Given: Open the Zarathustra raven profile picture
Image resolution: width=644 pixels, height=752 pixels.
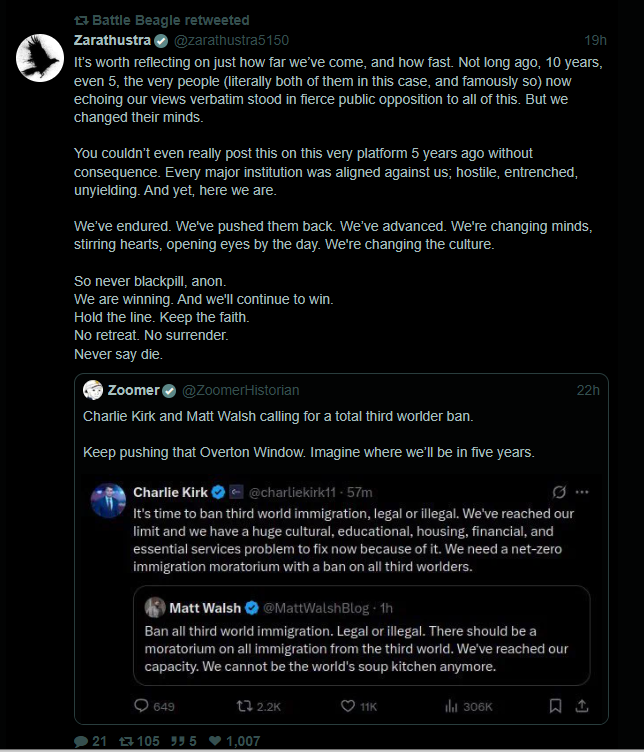Looking at the screenshot, I should [x=40, y=58].
